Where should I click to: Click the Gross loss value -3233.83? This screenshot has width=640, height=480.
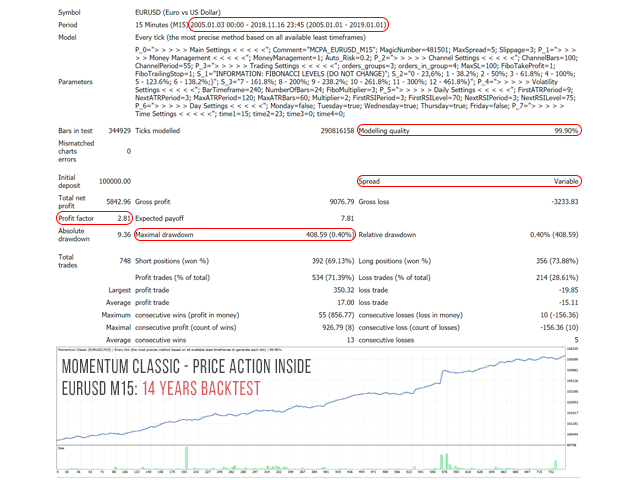pyautogui.click(x=564, y=202)
